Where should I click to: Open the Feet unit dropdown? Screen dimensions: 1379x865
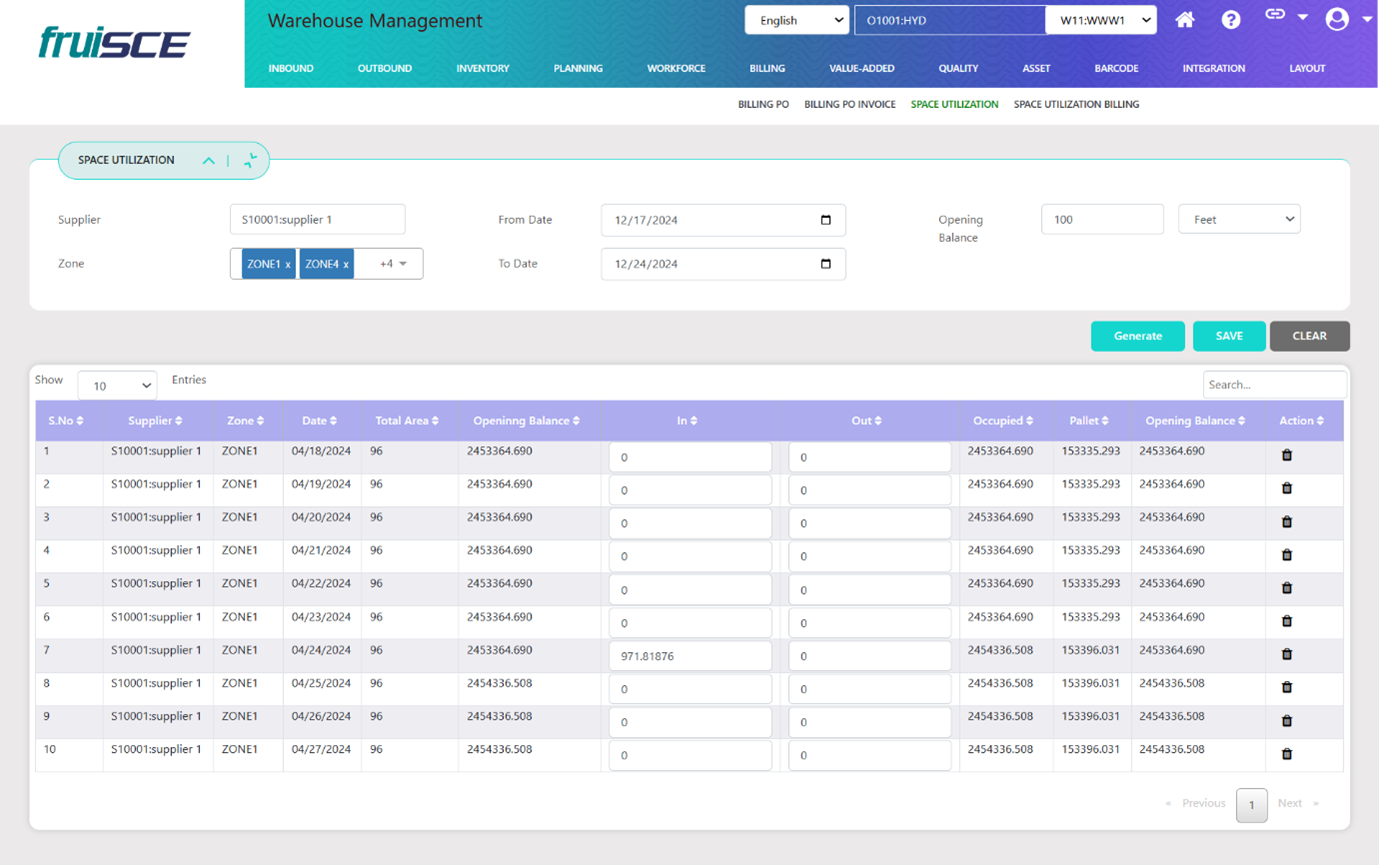pyautogui.click(x=1239, y=219)
